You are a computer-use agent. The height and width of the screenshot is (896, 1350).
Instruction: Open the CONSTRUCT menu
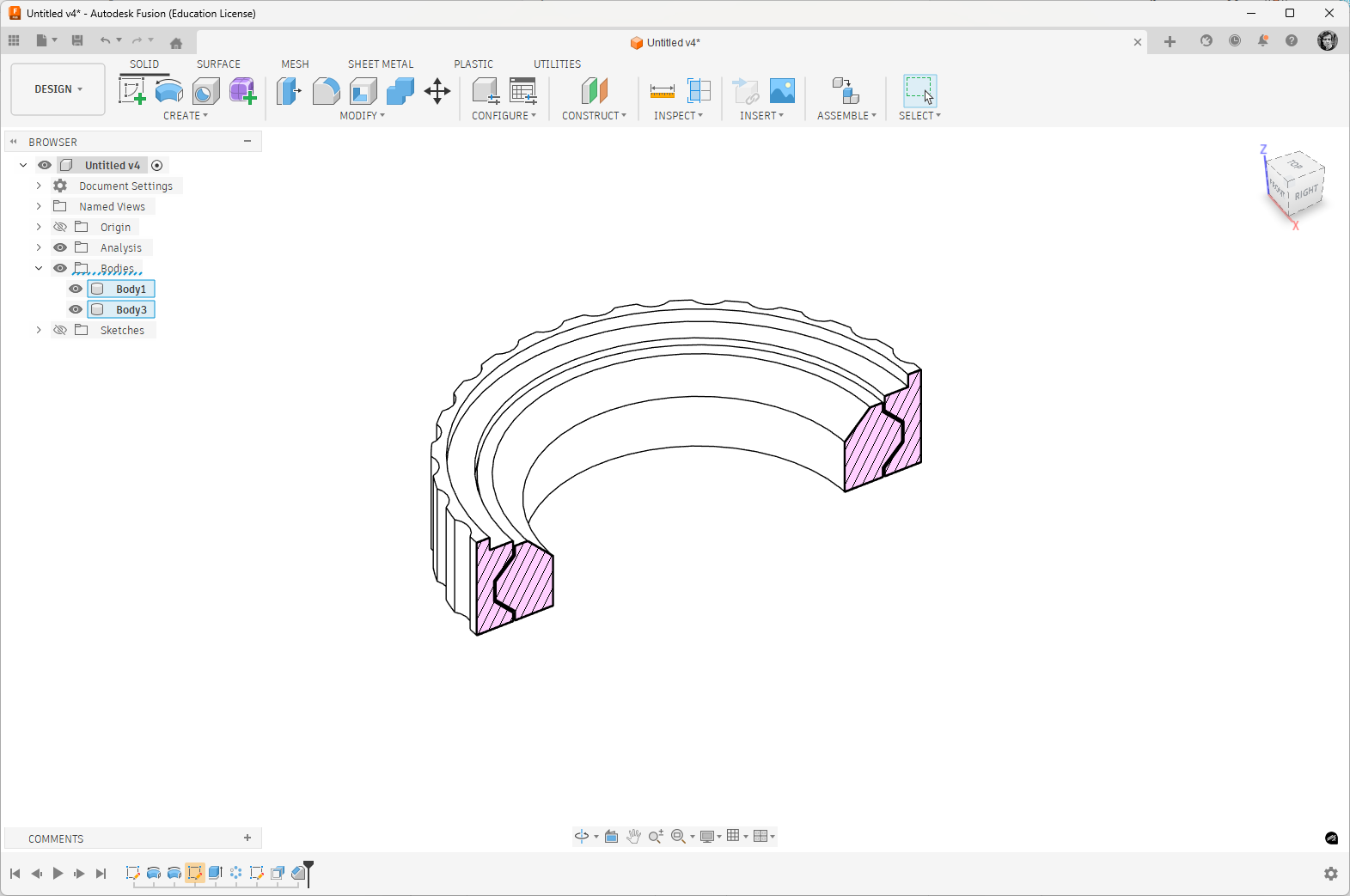pos(594,116)
